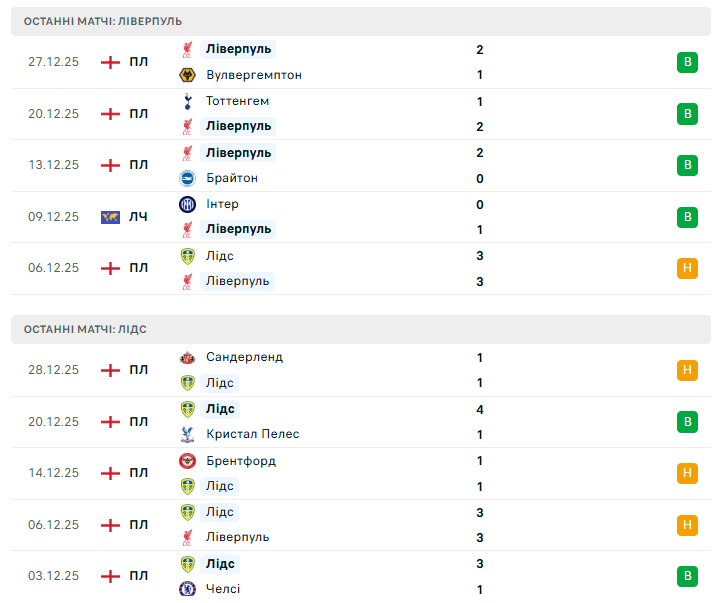Click the Crystal Palace club crest icon
Image resolution: width=720 pixels, height=603 pixels.
pos(187,434)
